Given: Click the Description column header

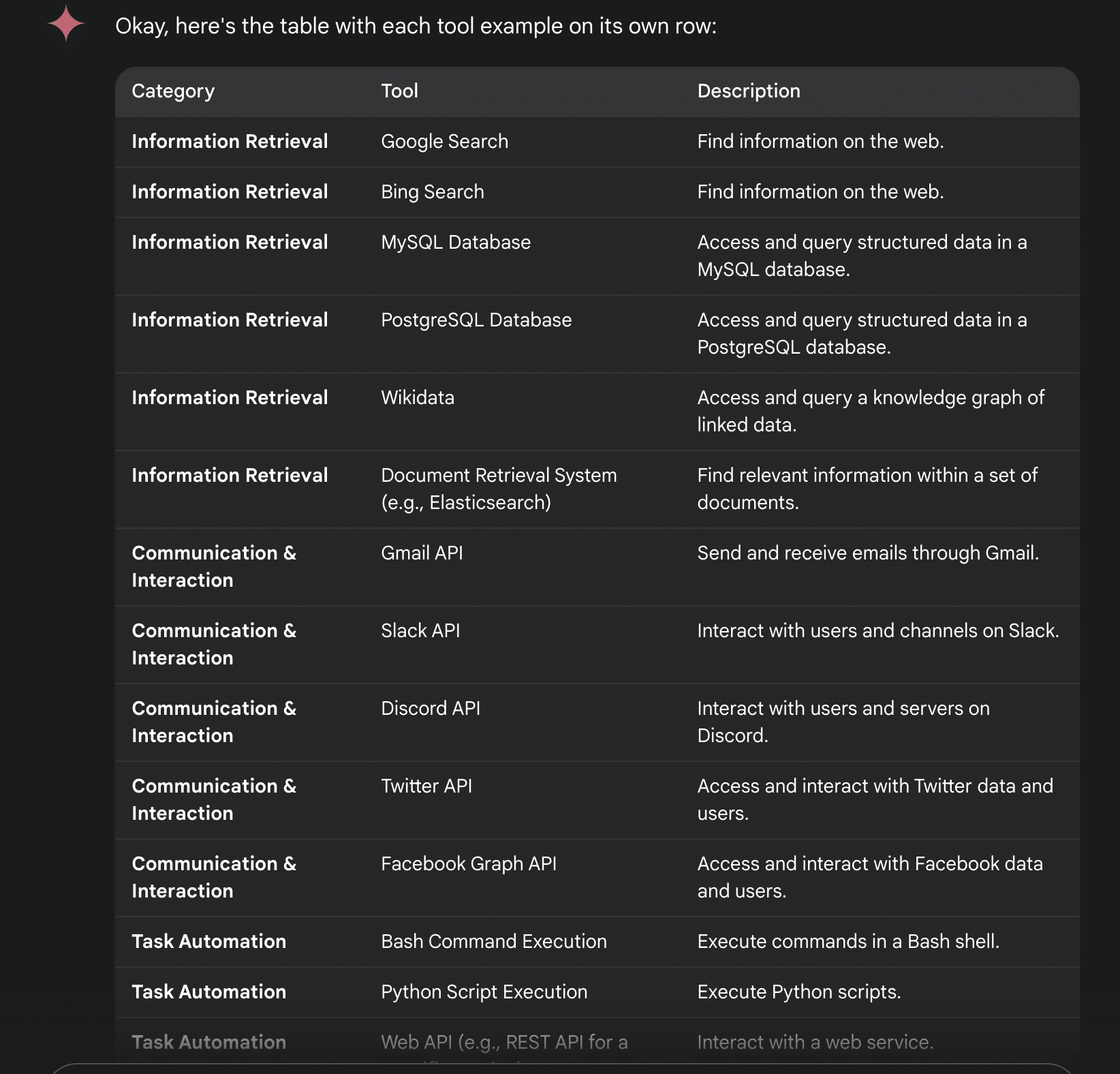Looking at the screenshot, I should click(x=748, y=91).
